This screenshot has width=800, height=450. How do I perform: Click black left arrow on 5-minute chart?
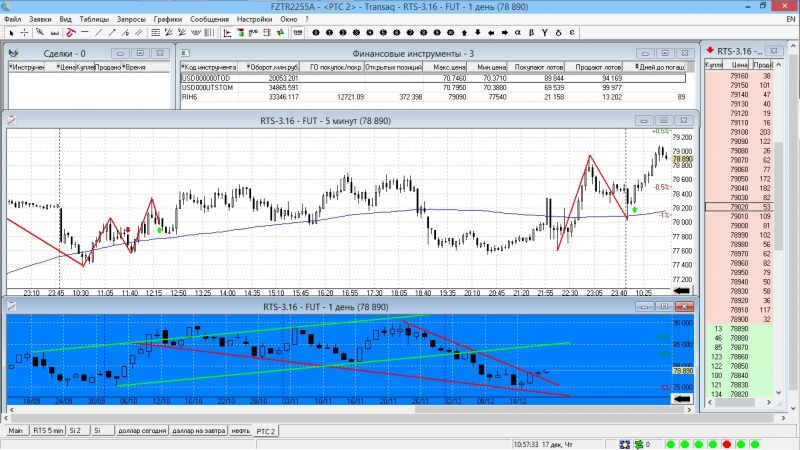(x=682, y=291)
